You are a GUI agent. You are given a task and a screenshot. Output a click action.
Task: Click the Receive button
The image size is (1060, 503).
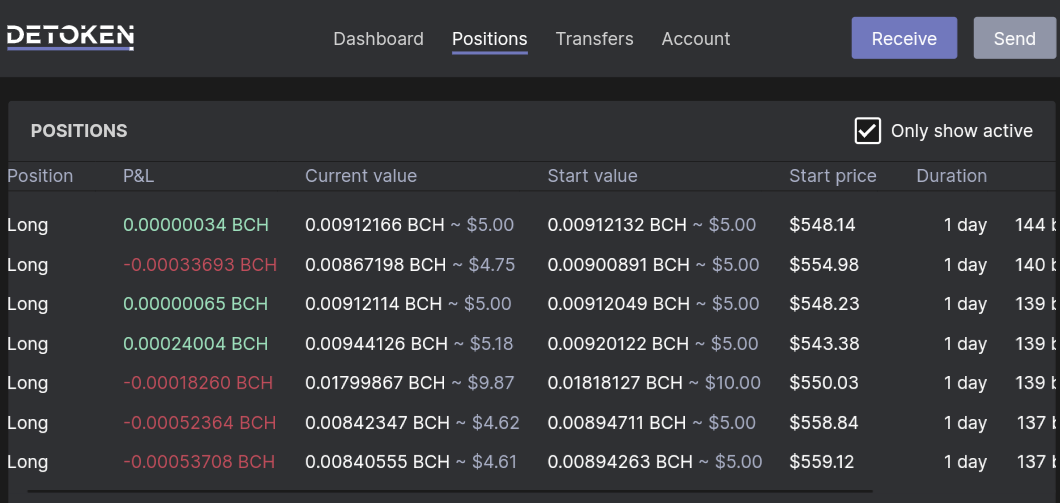[904, 38]
